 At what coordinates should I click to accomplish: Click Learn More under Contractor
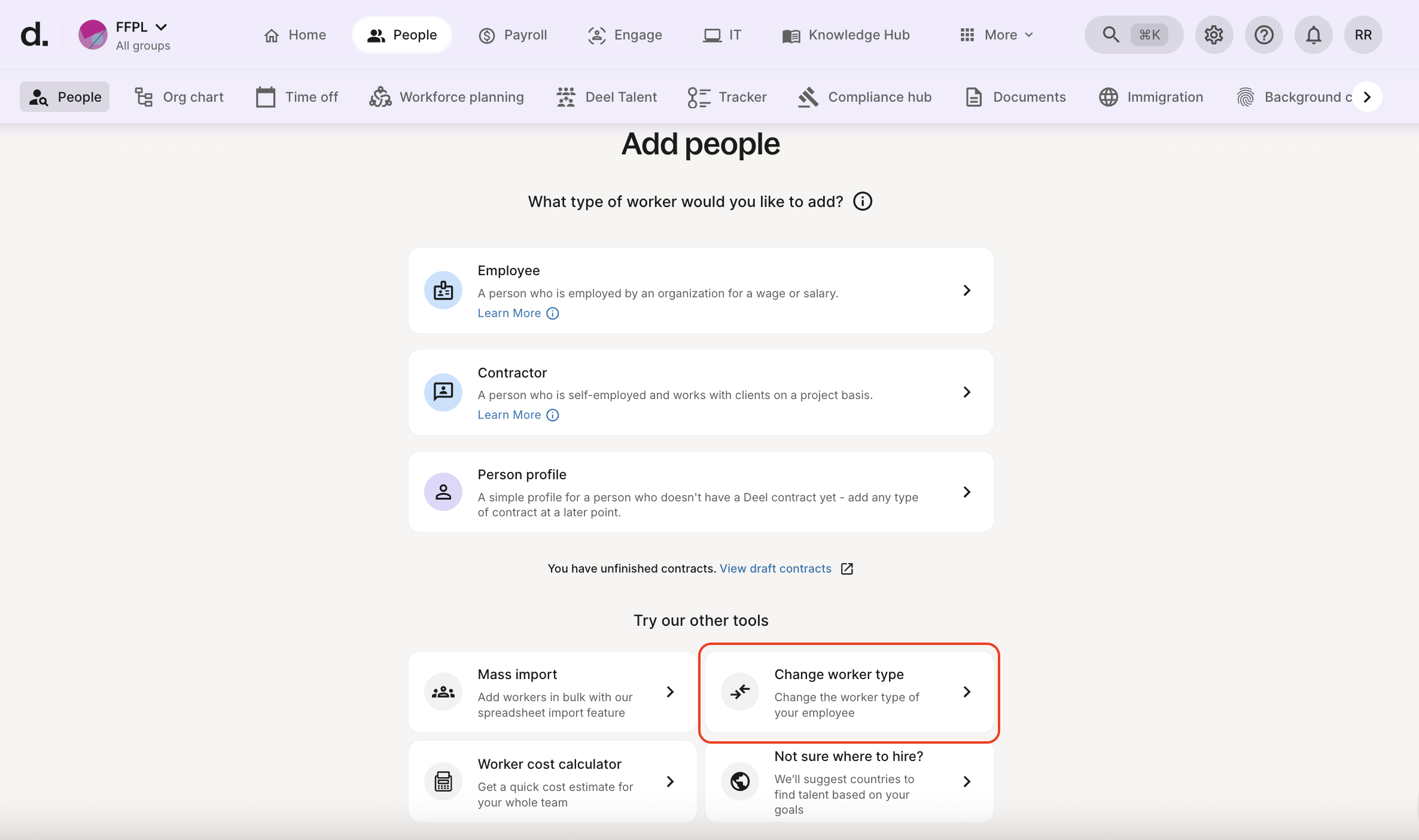518,415
